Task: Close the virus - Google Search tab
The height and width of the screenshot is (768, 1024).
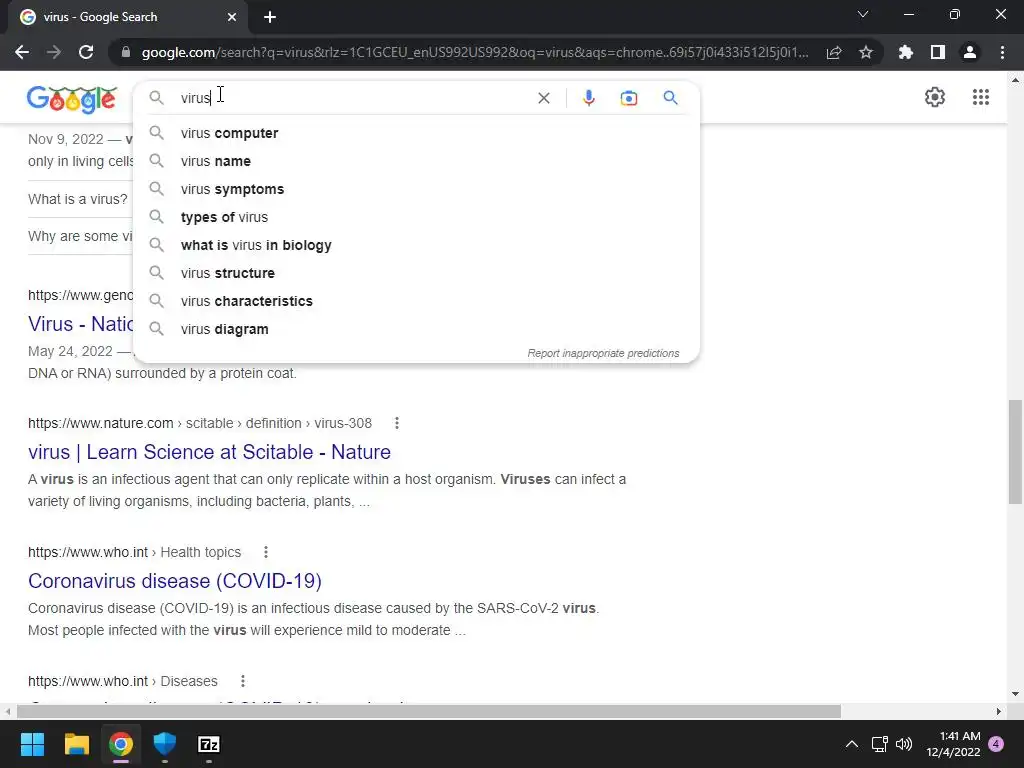Action: 232,17
